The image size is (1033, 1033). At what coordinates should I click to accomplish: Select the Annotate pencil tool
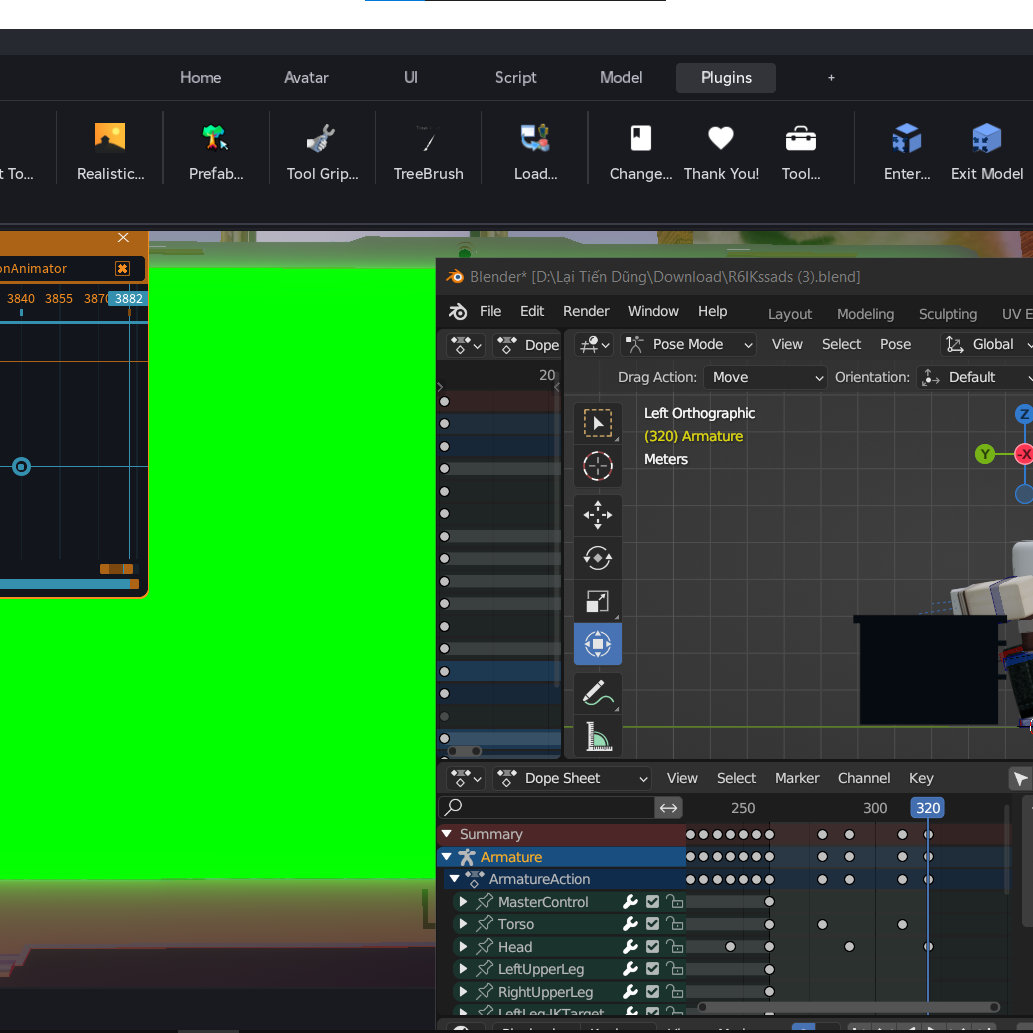(598, 693)
